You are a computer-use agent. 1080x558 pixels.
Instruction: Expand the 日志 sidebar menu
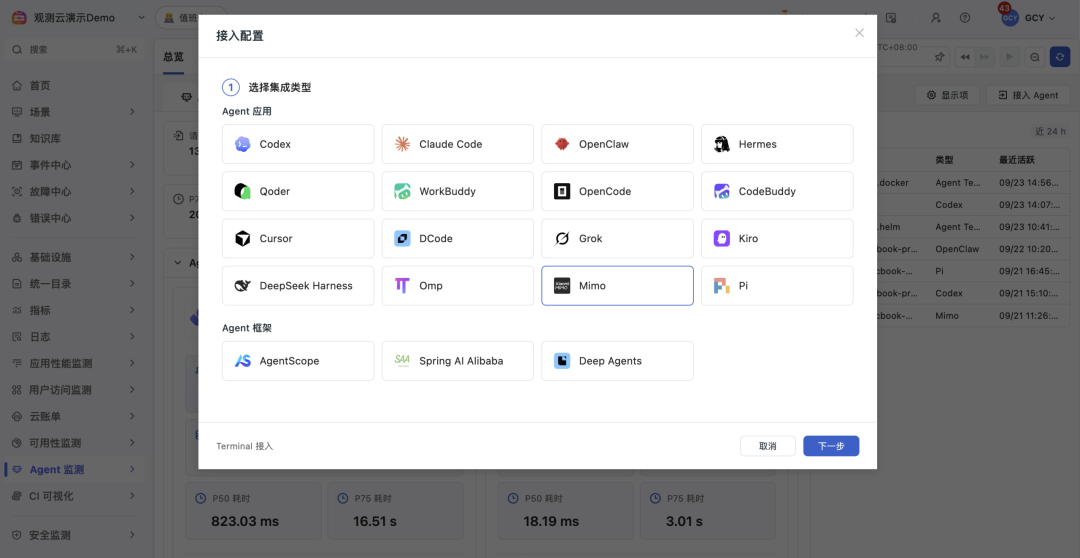coord(74,337)
